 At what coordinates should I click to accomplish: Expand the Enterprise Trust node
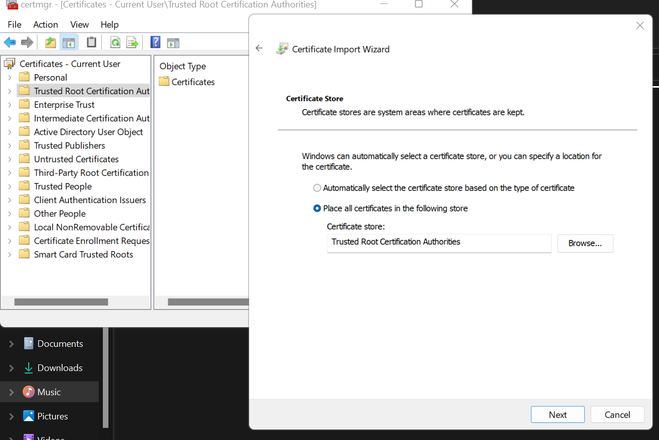10,105
